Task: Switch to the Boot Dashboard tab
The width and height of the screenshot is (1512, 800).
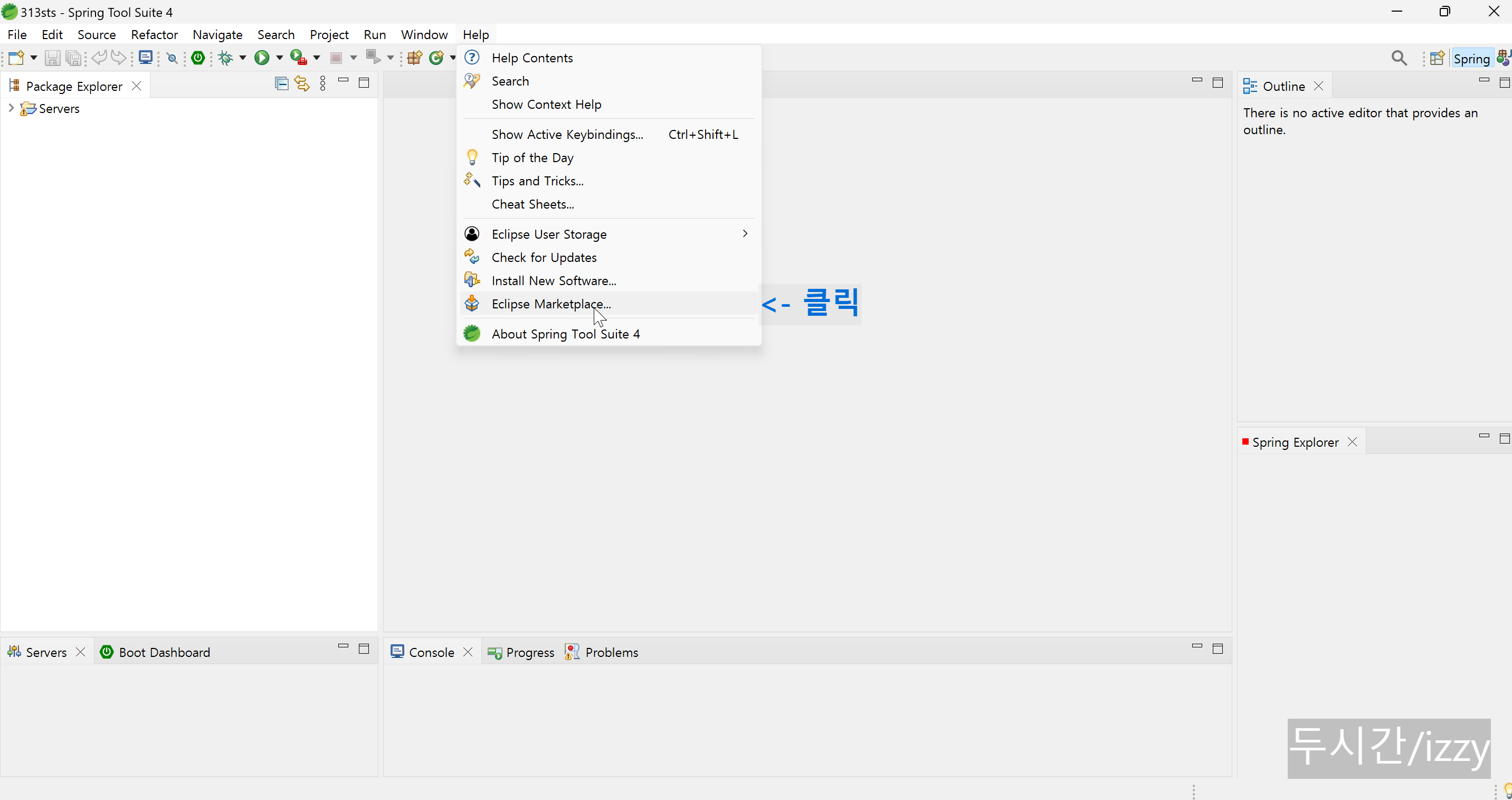Action: 156,652
